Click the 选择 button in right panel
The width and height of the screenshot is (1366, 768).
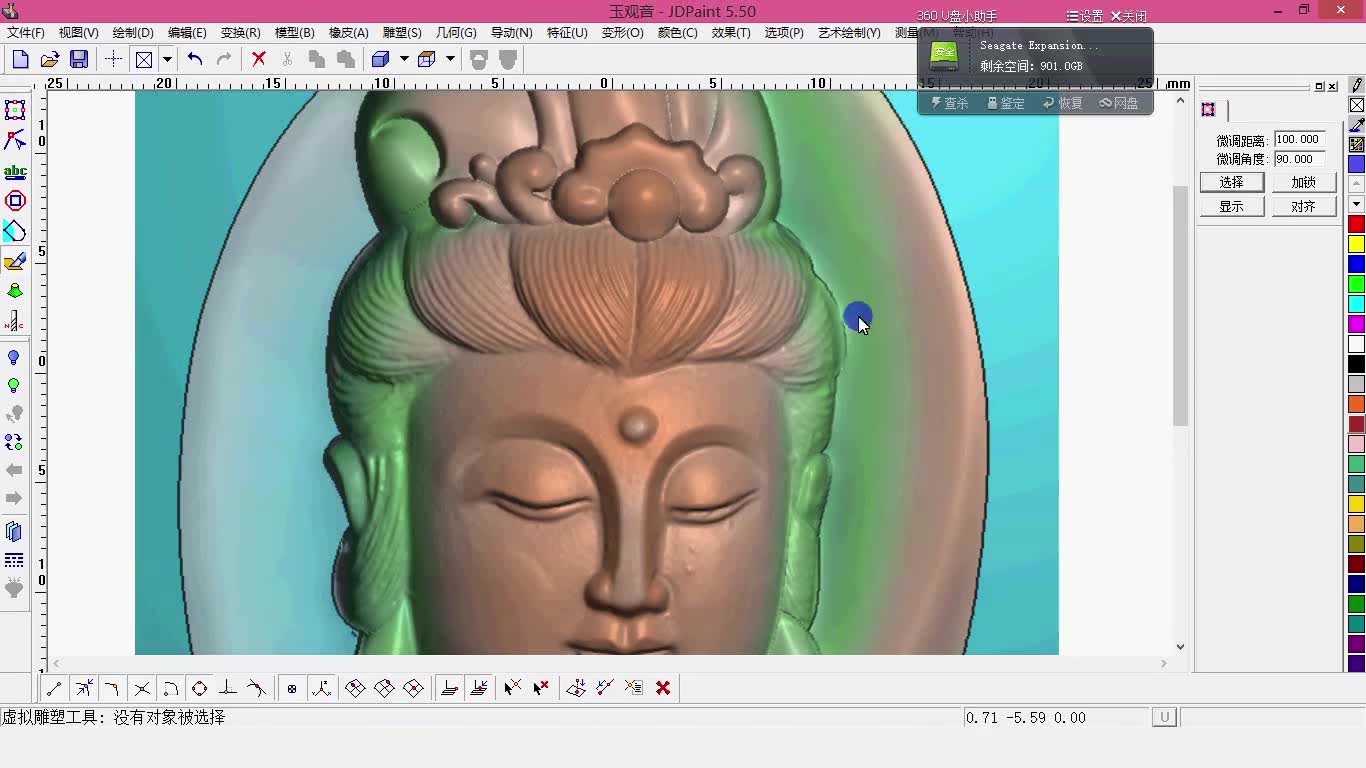point(1232,182)
